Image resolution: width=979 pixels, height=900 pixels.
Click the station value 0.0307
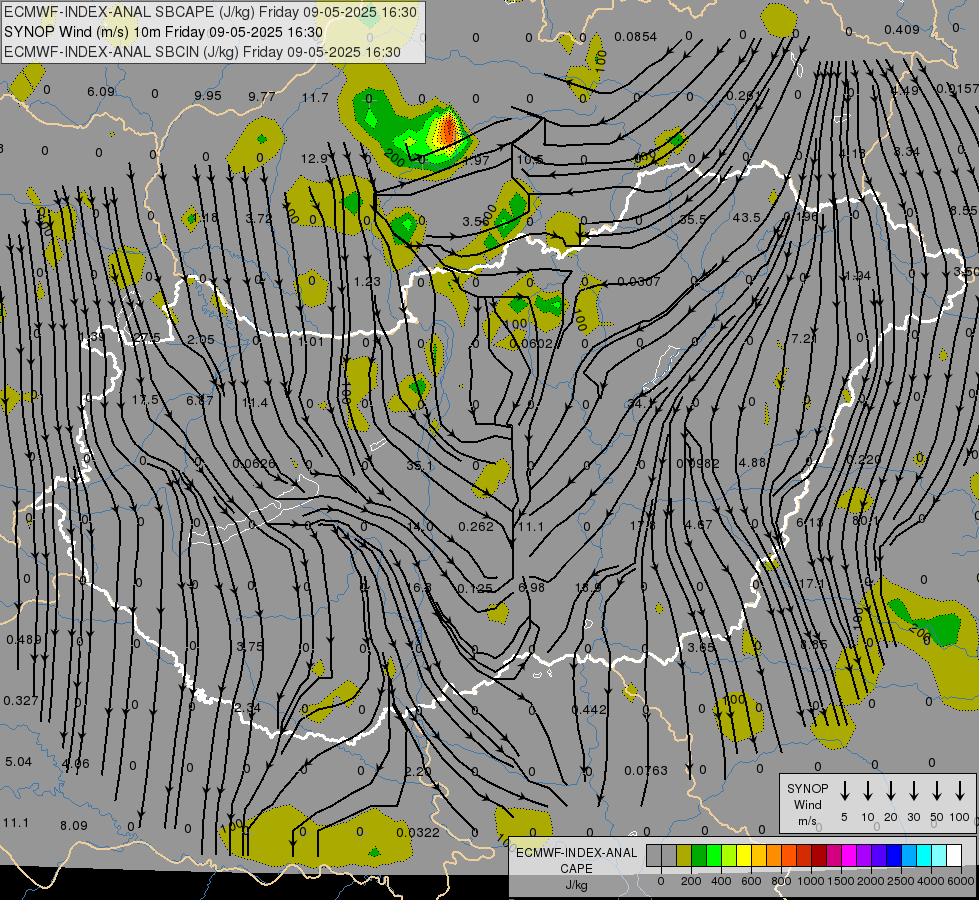[638, 282]
